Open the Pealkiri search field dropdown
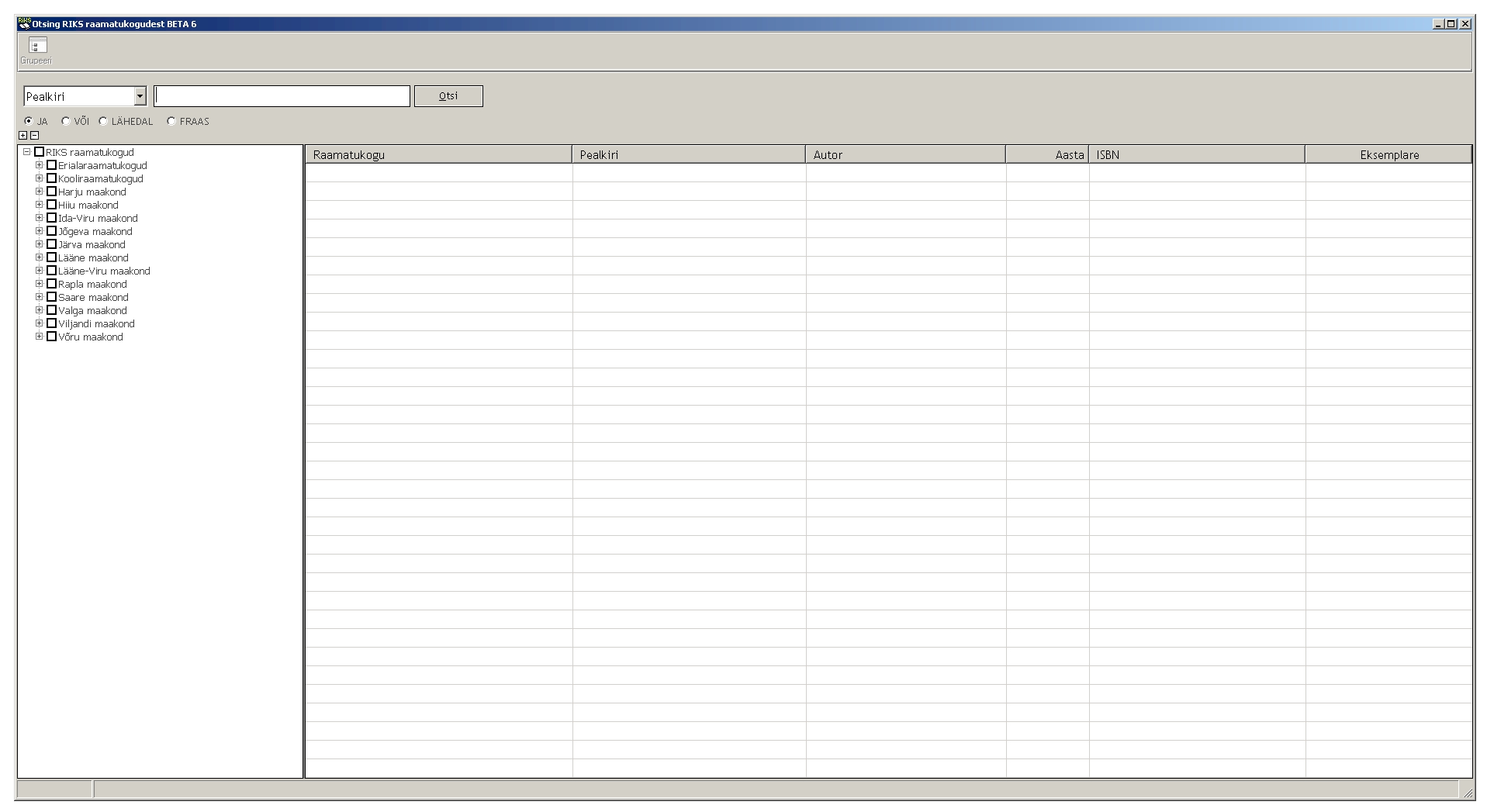 click(x=140, y=96)
